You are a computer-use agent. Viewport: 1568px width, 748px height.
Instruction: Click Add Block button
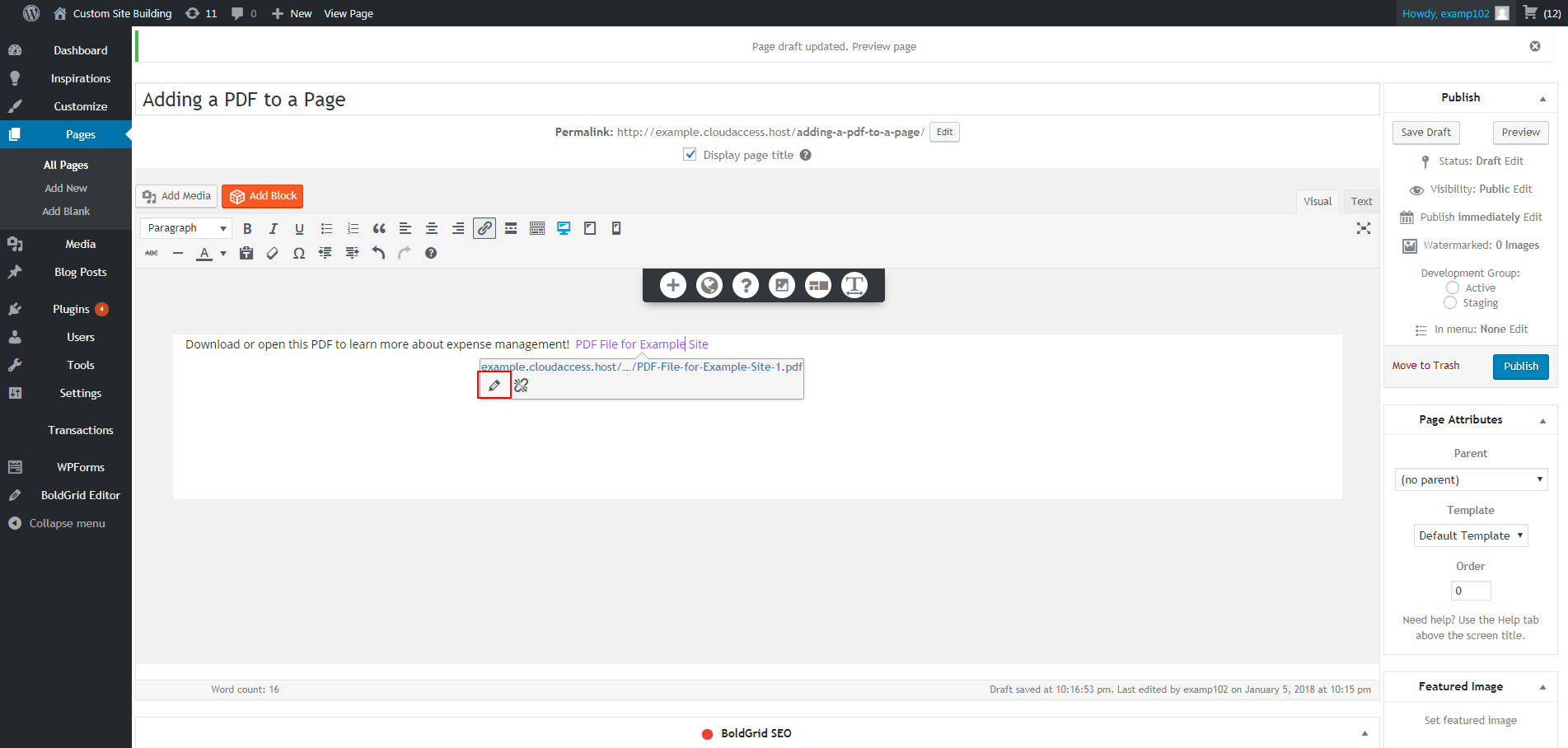pos(263,196)
